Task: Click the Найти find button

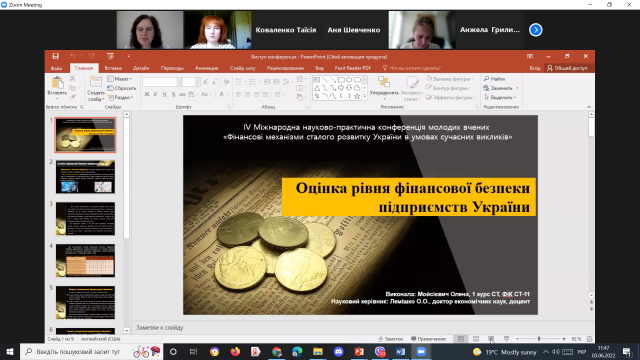Action: [495, 79]
